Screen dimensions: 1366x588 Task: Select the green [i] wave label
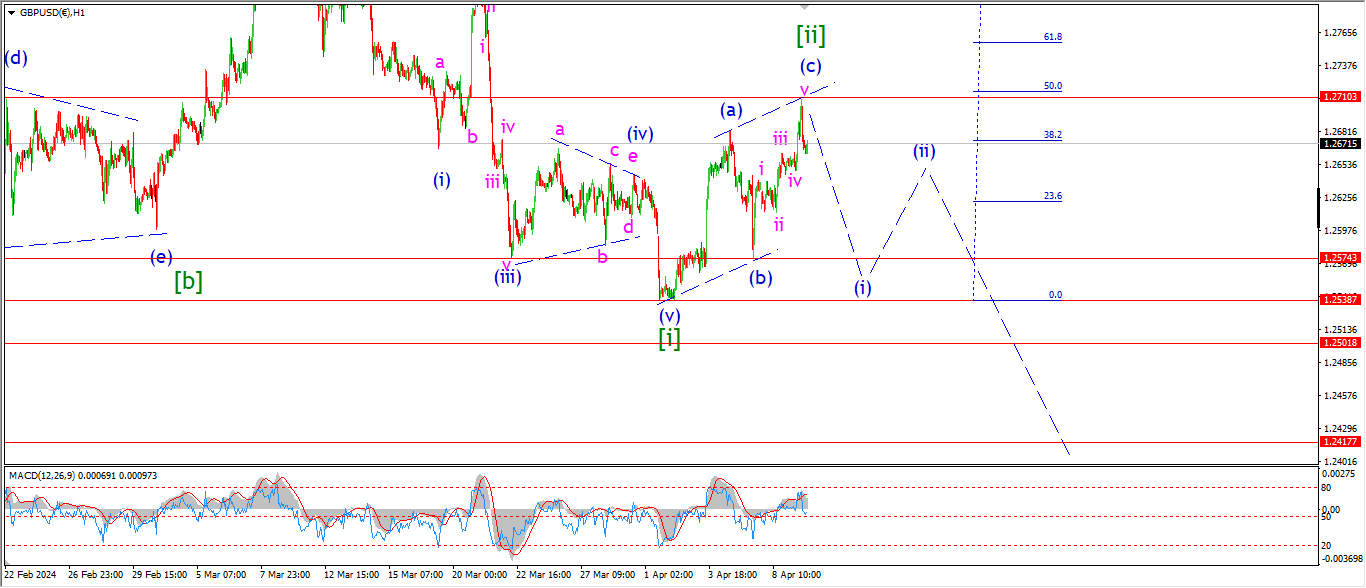(x=669, y=339)
